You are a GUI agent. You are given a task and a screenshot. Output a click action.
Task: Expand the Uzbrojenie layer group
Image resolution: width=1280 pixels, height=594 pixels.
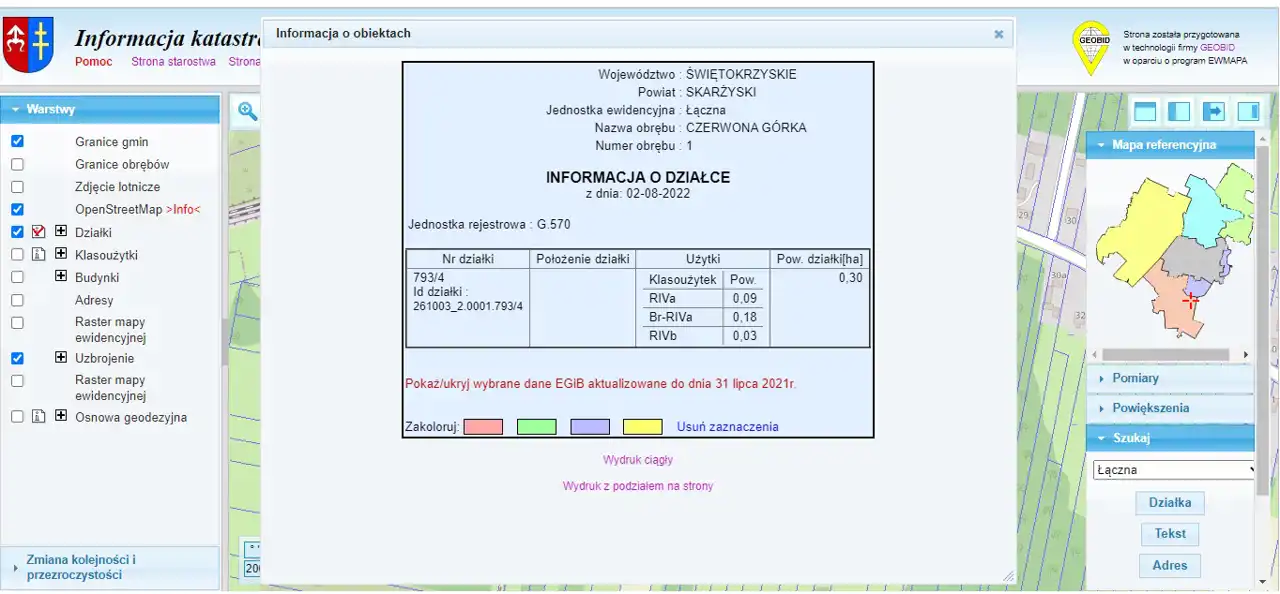[x=61, y=358]
